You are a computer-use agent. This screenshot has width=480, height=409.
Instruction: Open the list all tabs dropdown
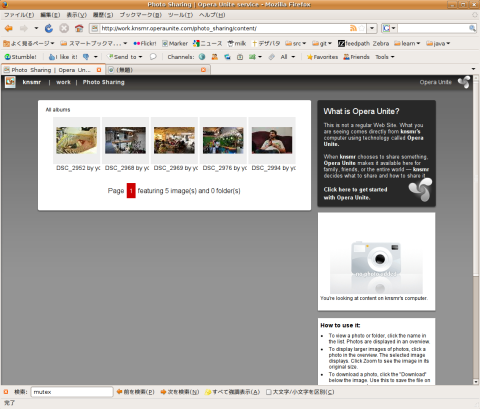(473, 69)
